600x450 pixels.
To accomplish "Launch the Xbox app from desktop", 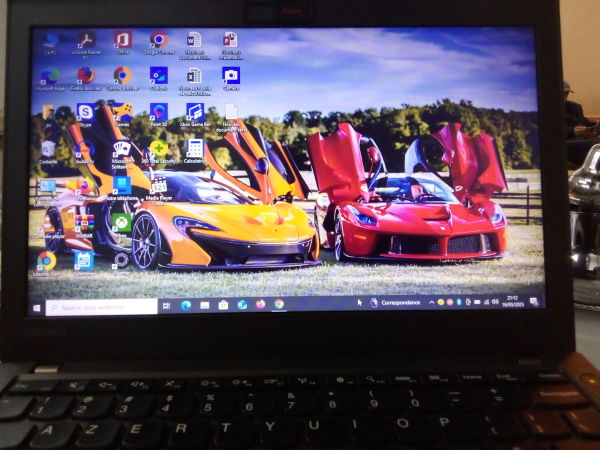I will coord(121,222).
